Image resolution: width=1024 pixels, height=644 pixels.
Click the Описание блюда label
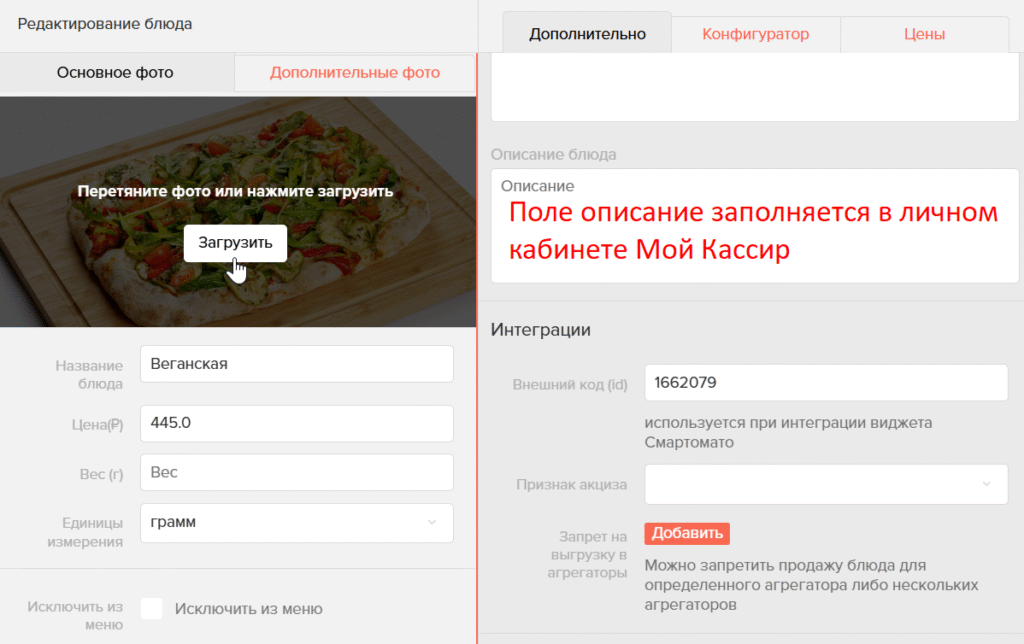coord(553,155)
